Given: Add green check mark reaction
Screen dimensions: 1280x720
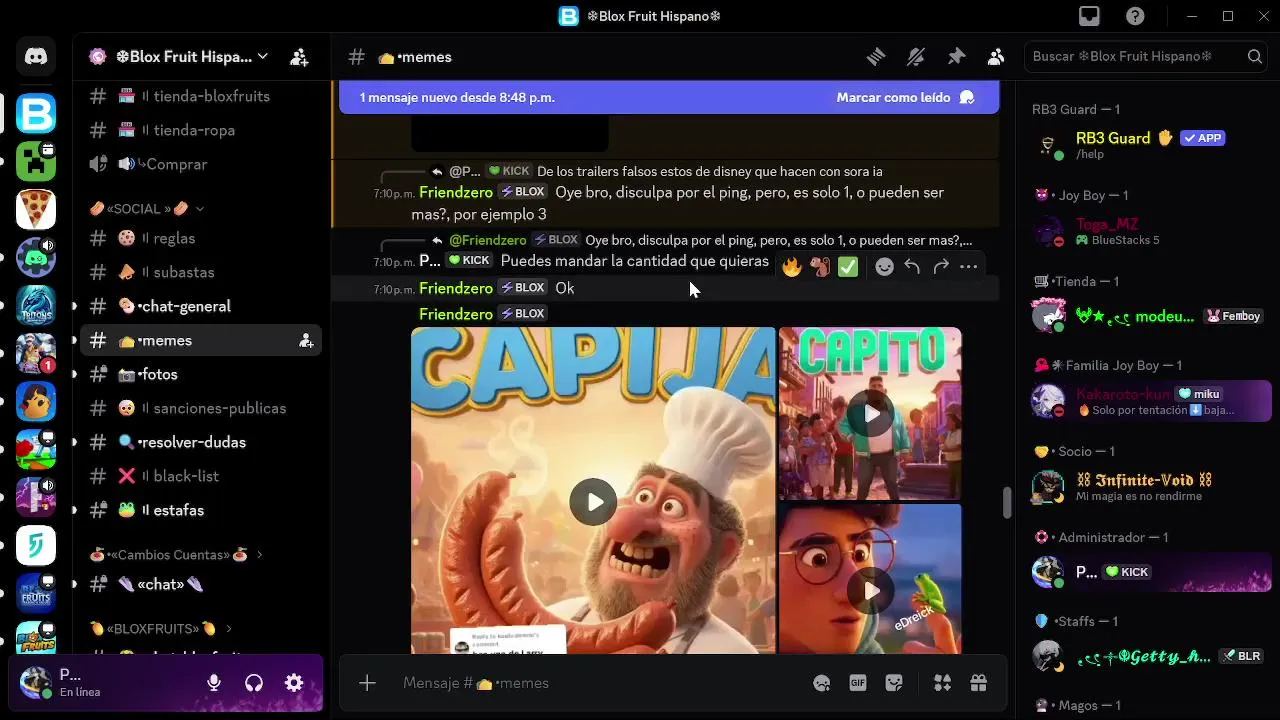Looking at the screenshot, I should tap(848, 267).
